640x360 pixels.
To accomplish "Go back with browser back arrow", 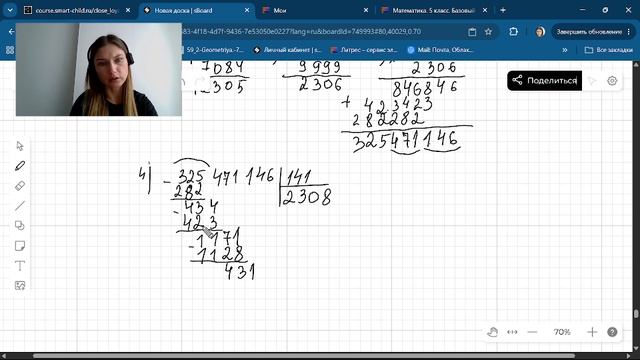I will pos(11,31).
